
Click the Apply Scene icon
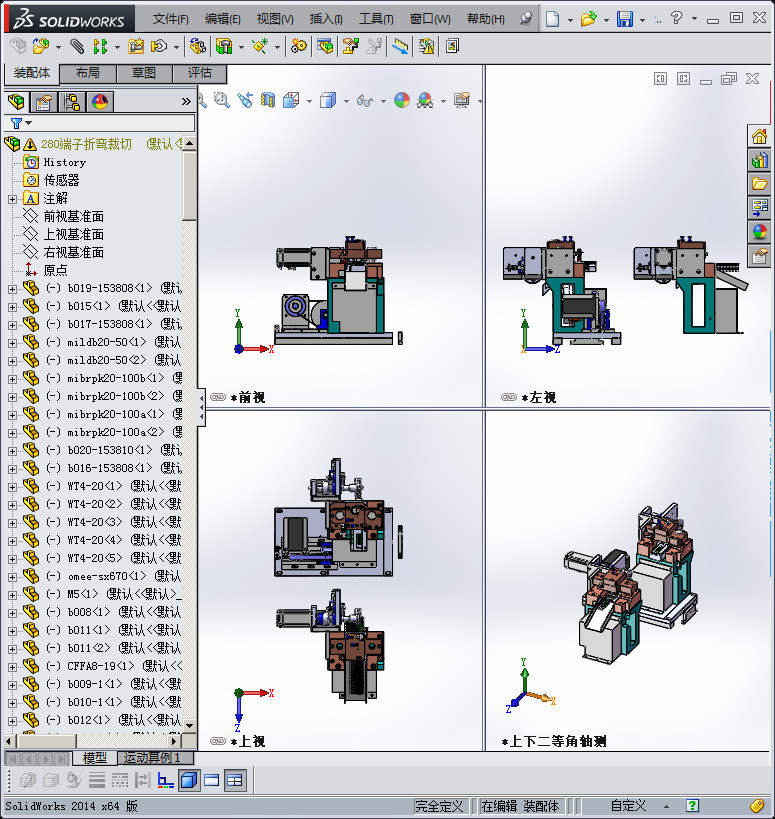[x=425, y=100]
